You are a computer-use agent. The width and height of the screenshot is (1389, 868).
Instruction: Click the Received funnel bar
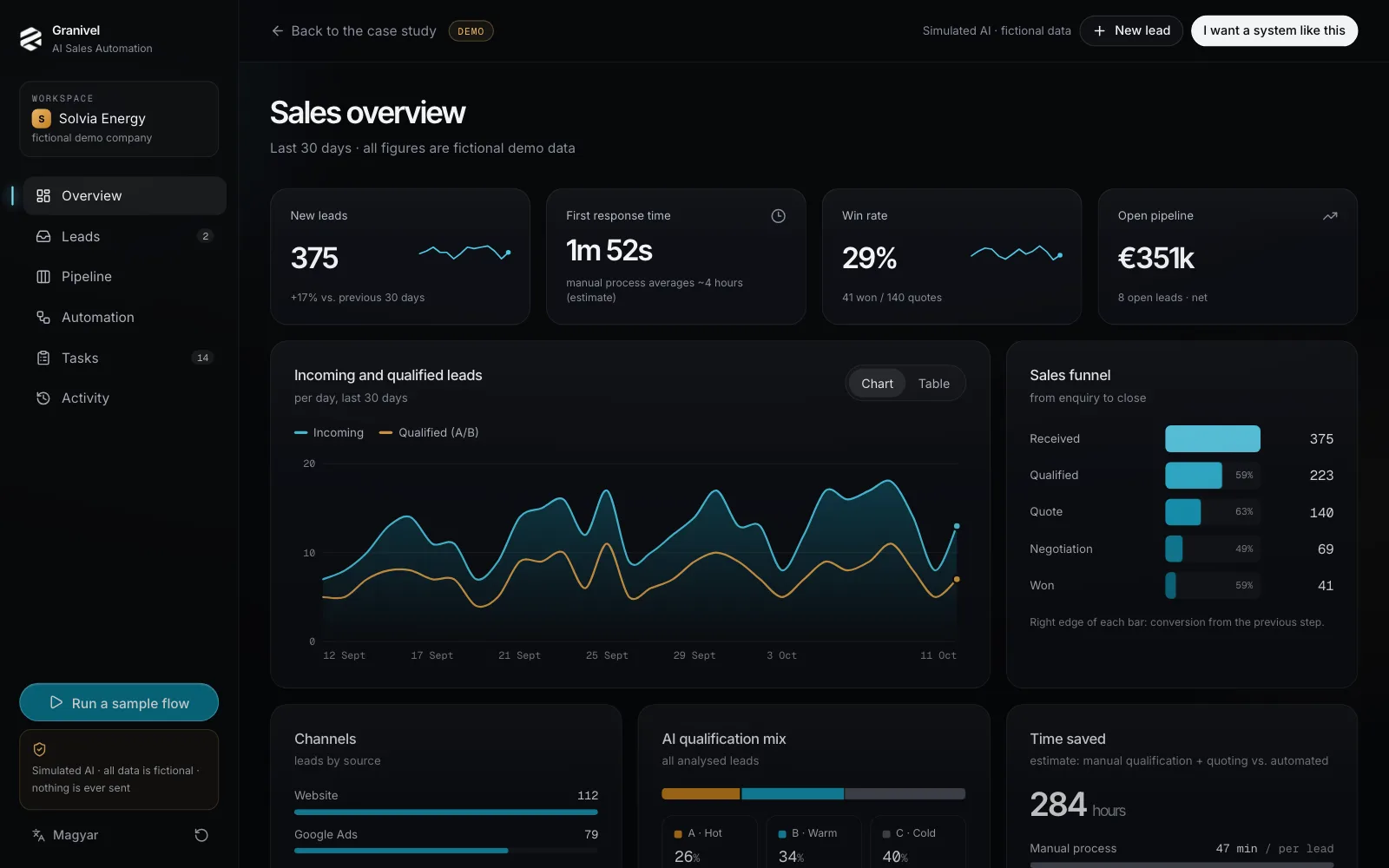(x=1213, y=438)
